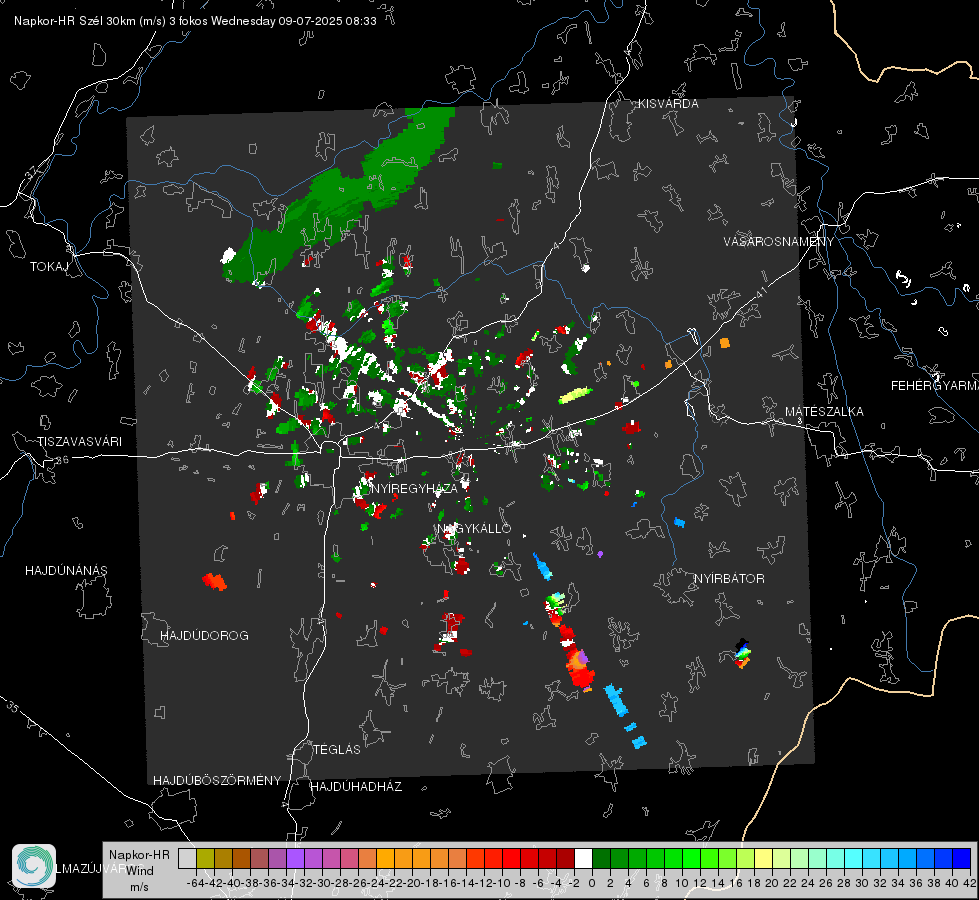The image size is (979, 900).
Task: Select the MÁTÉSZALKA label
Action: tap(824, 412)
